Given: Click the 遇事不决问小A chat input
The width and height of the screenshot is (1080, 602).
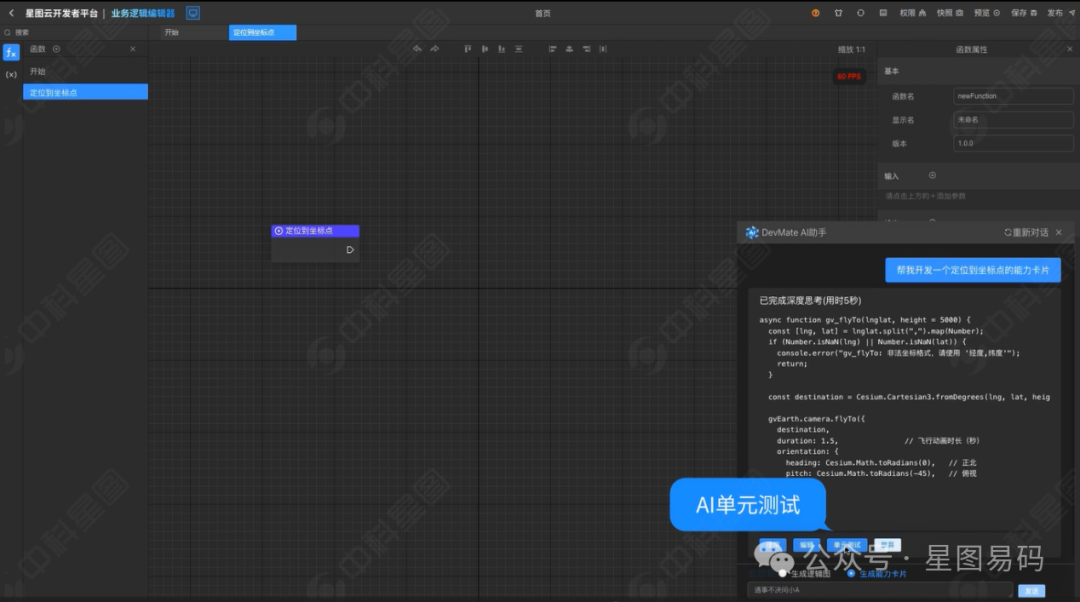Looking at the screenshot, I should [x=880, y=590].
